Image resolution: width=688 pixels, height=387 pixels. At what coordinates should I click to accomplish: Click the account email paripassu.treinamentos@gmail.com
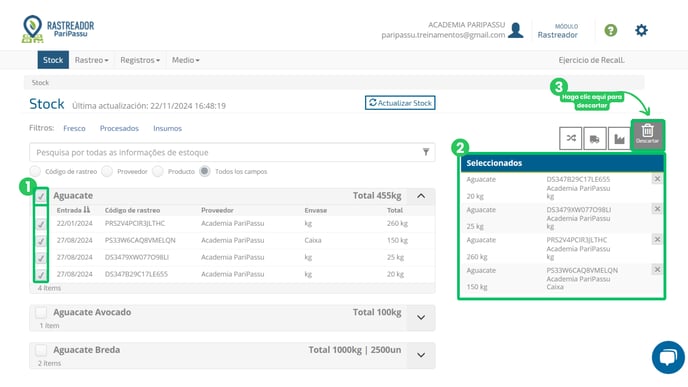[443, 35]
